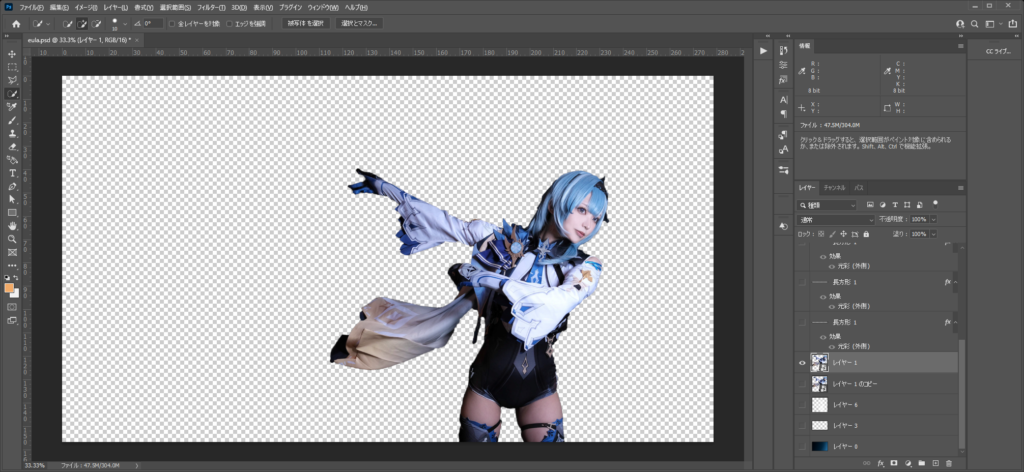The height and width of the screenshot is (472, 1024).
Task: Open the ファイル(F) menu
Action: [x=31, y=7]
